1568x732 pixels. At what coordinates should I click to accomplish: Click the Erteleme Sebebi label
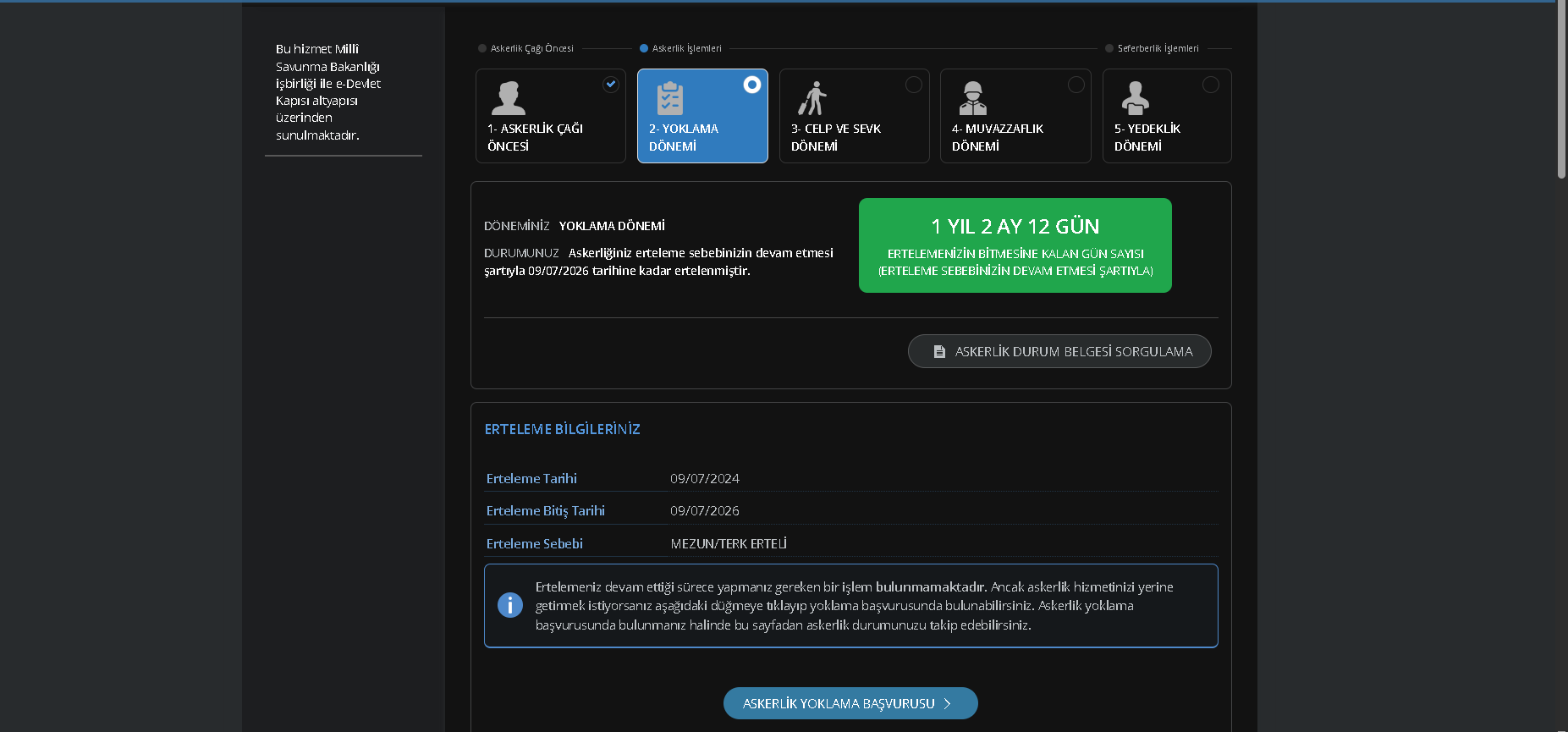pos(535,544)
